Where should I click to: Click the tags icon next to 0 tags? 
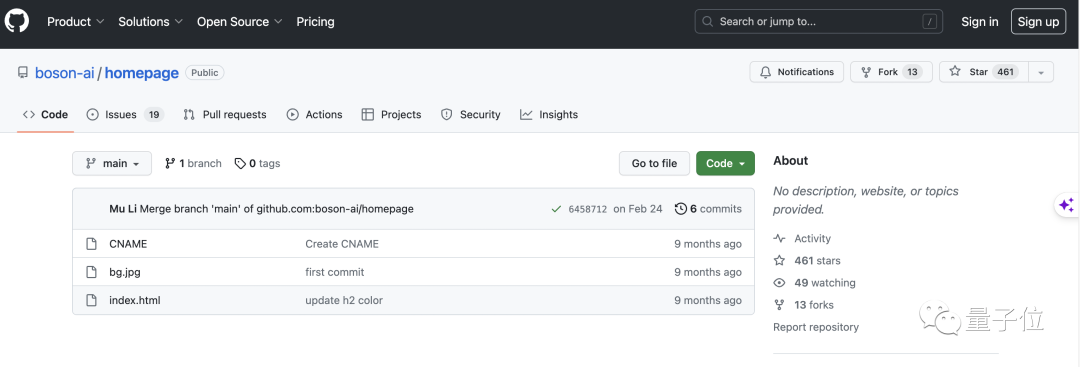[x=240, y=164]
